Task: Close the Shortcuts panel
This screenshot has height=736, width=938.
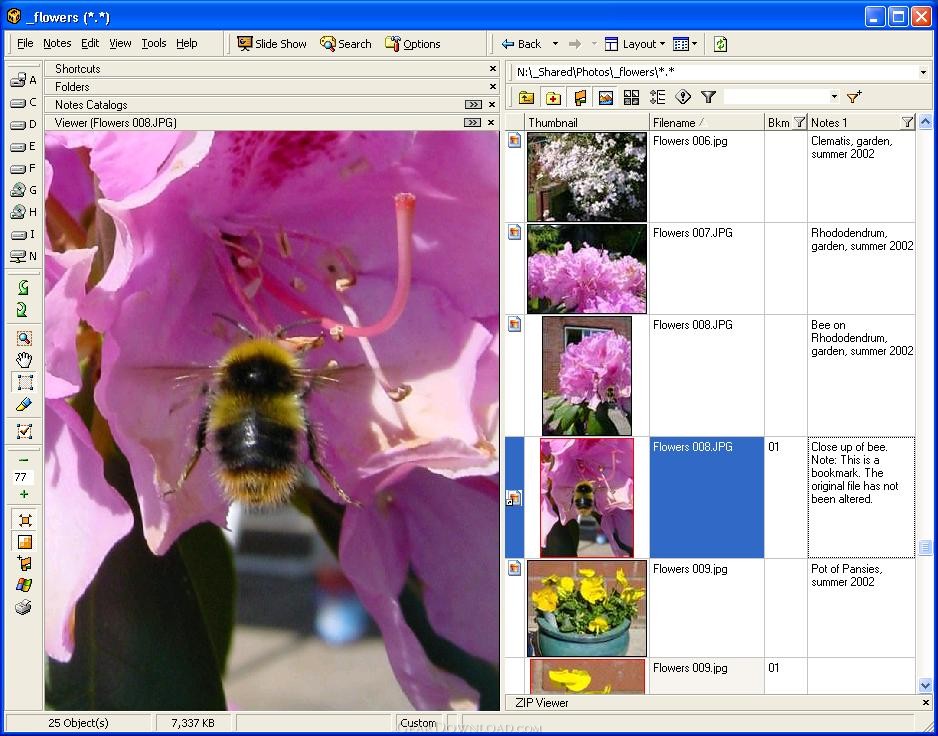Action: pos(493,69)
